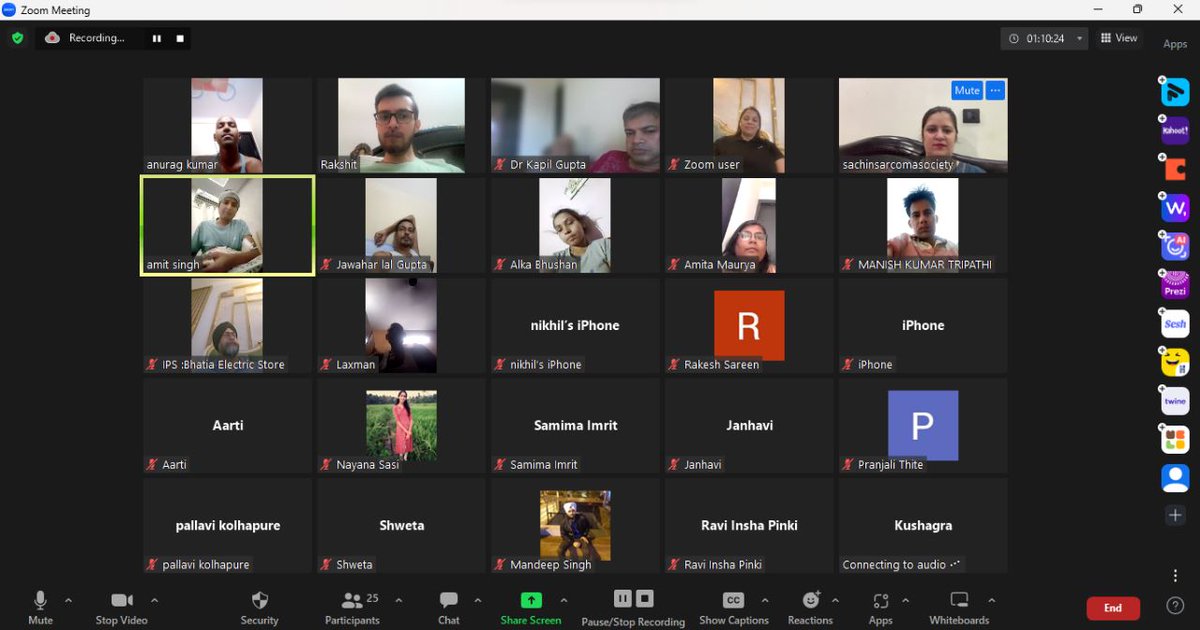Click the Kushagra tile connecting to audio
The image size is (1200, 630).
(923, 525)
